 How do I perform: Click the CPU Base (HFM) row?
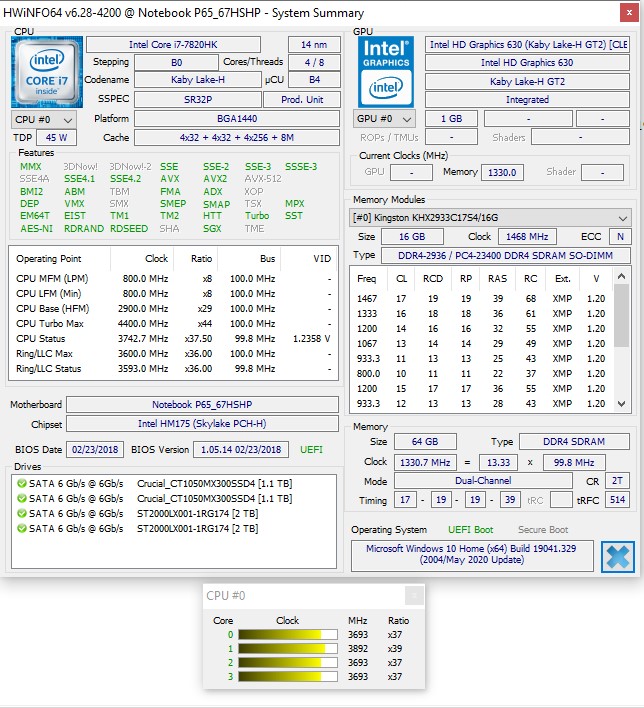[x=173, y=309]
